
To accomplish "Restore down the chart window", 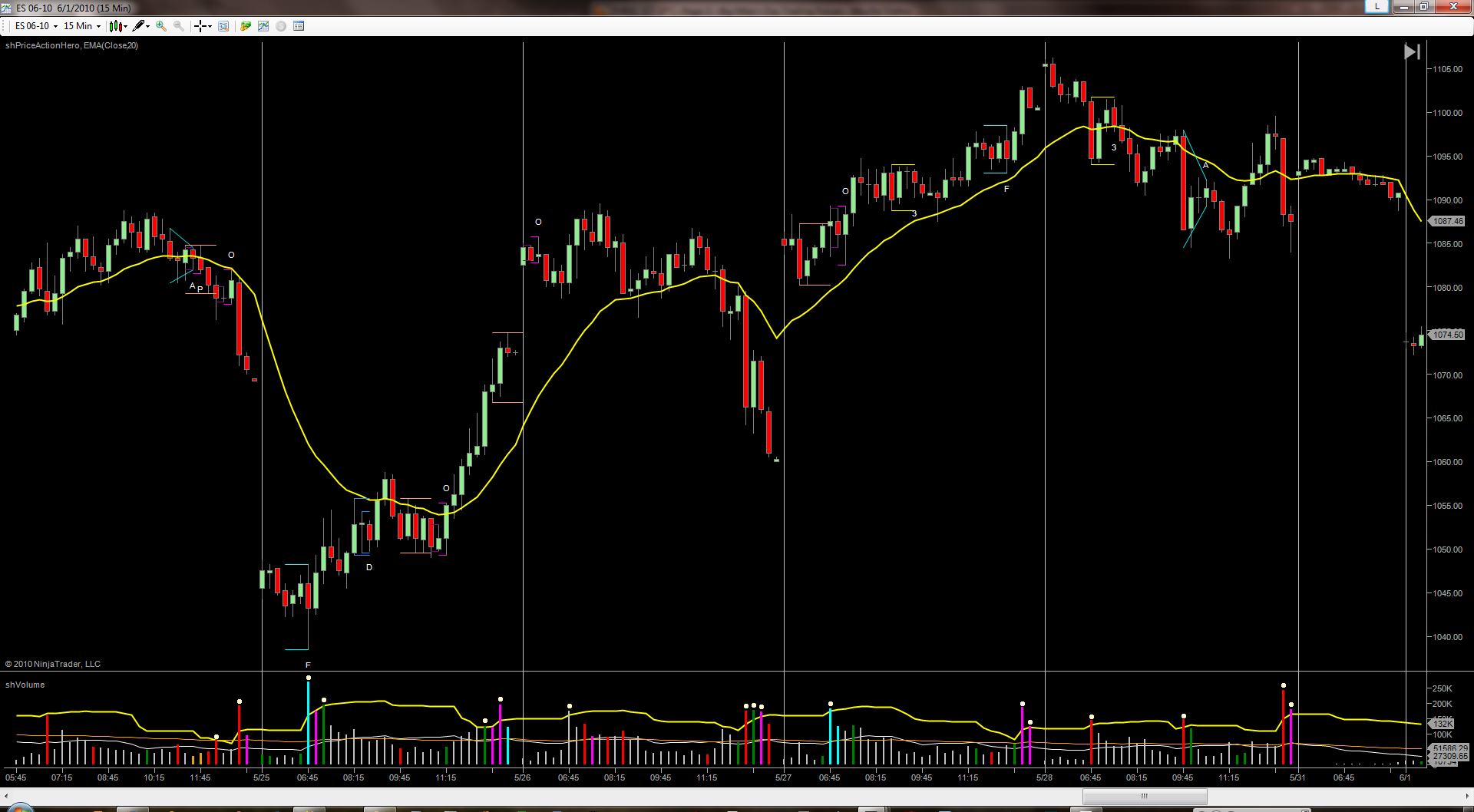I will pyautogui.click(x=1424, y=6).
